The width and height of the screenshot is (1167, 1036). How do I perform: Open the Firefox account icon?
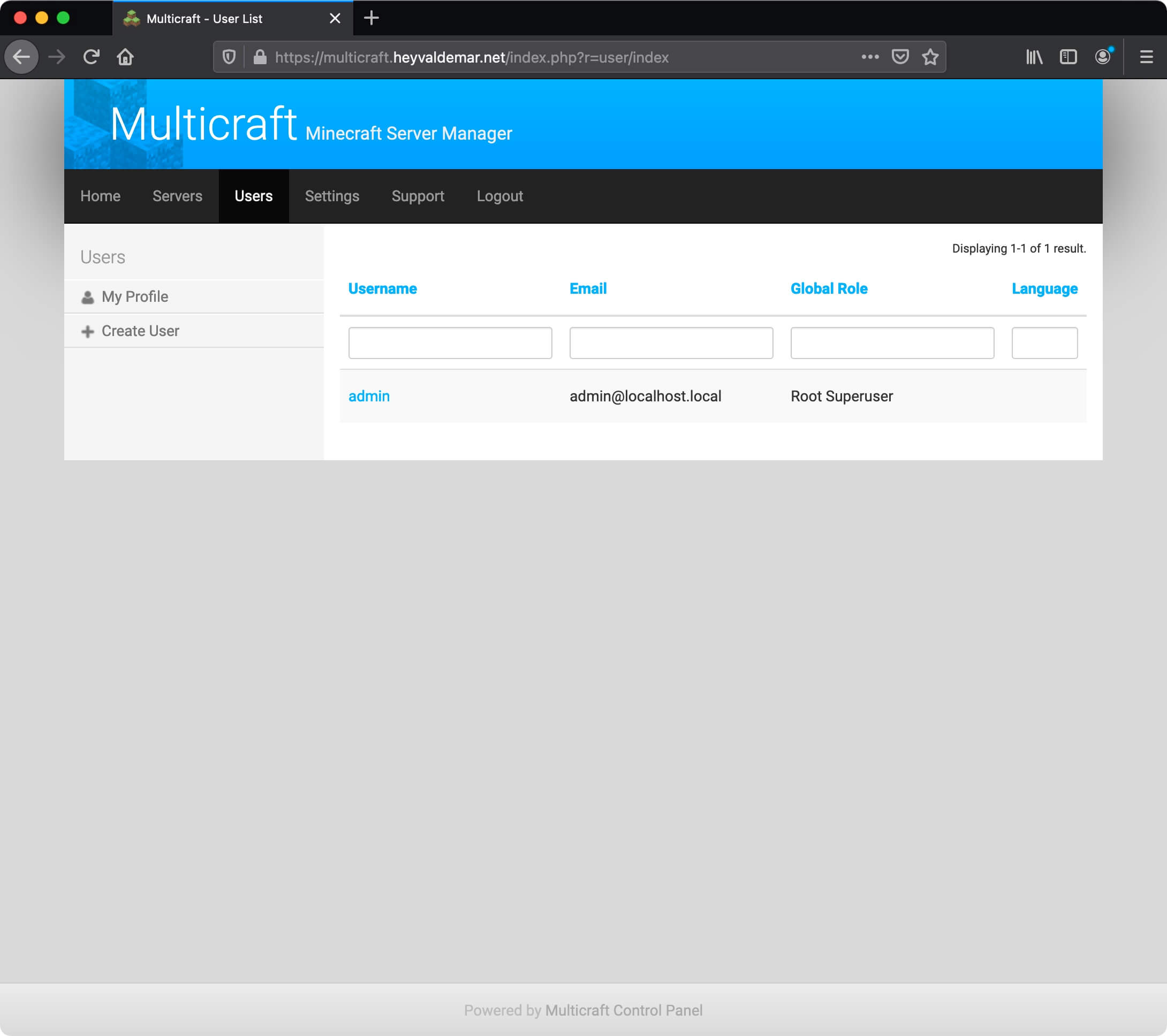[x=1103, y=56]
